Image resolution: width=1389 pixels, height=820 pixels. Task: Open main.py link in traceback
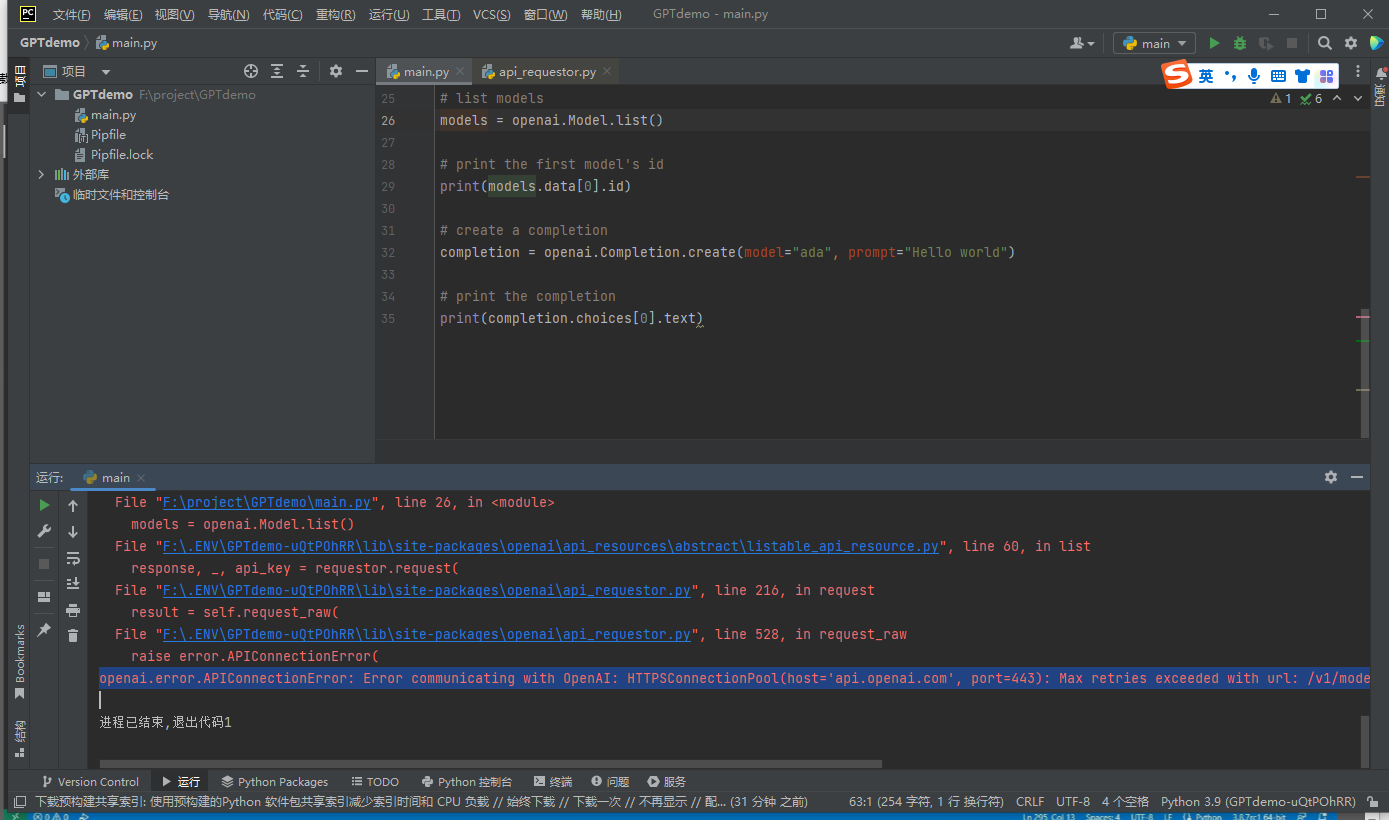(x=267, y=503)
